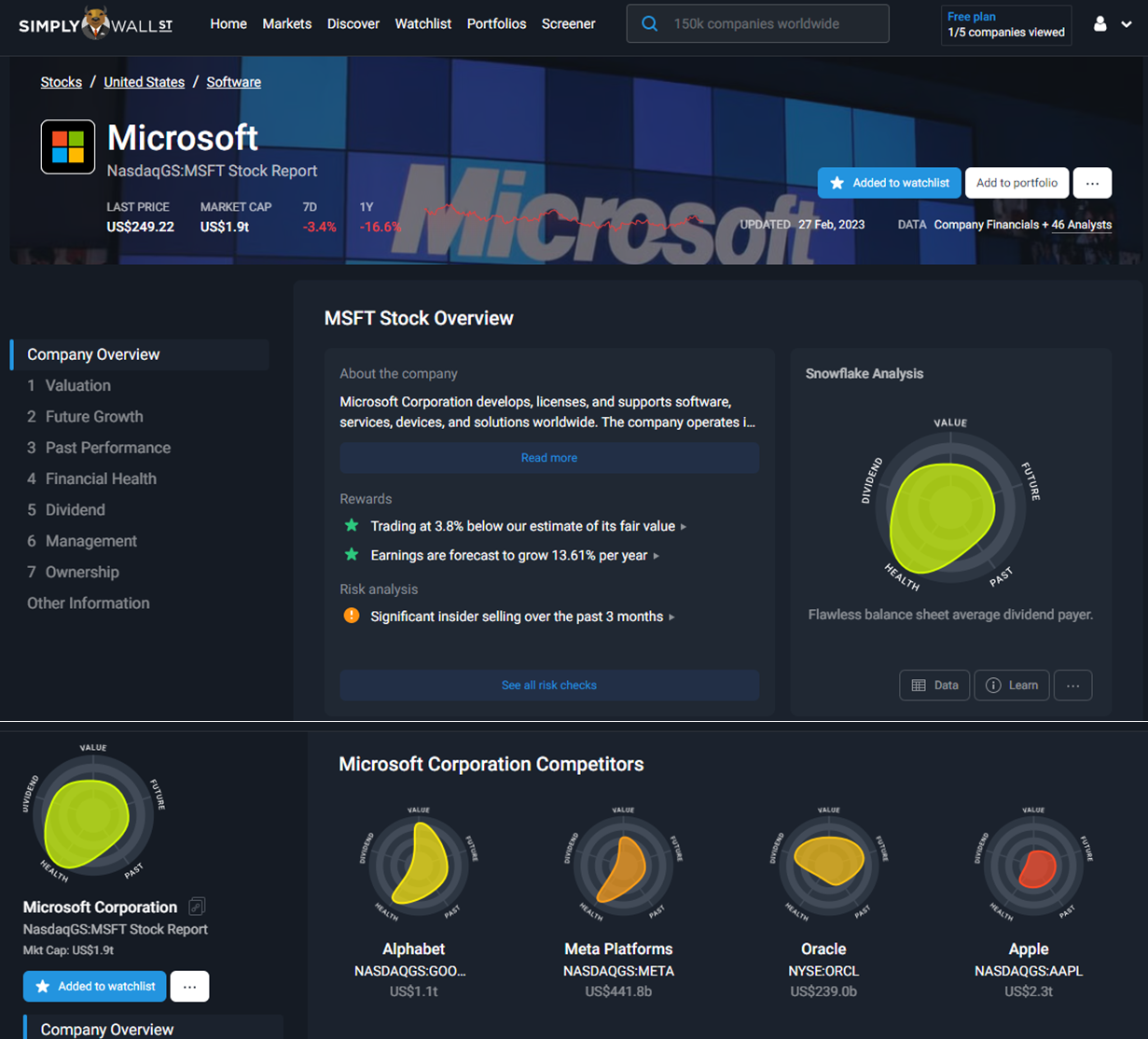Click the green star beside fair value reward

pos(352,526)
